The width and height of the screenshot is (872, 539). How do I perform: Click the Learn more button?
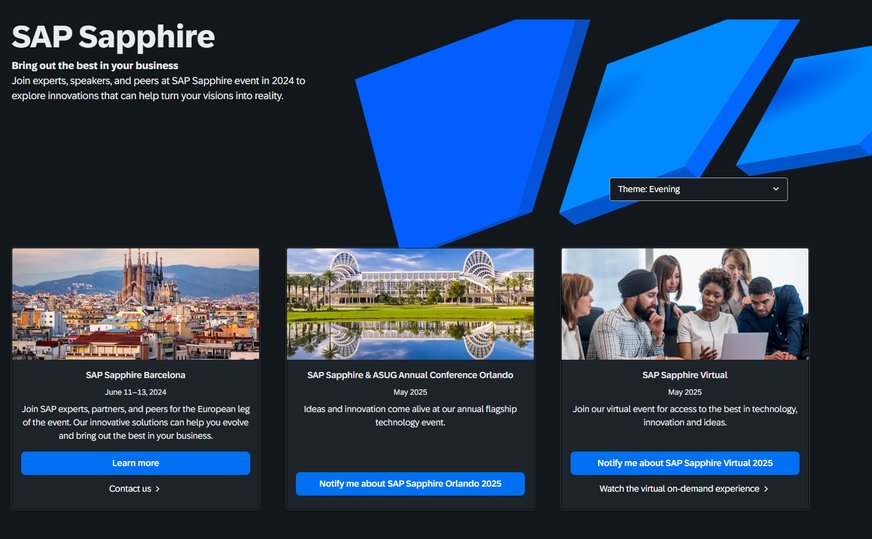pyautogui.click(x=136, y=463)
